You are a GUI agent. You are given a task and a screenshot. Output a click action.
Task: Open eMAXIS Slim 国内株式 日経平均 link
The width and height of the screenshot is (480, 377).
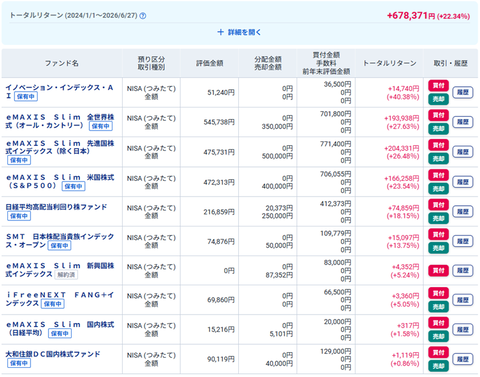tap(60, 328)
